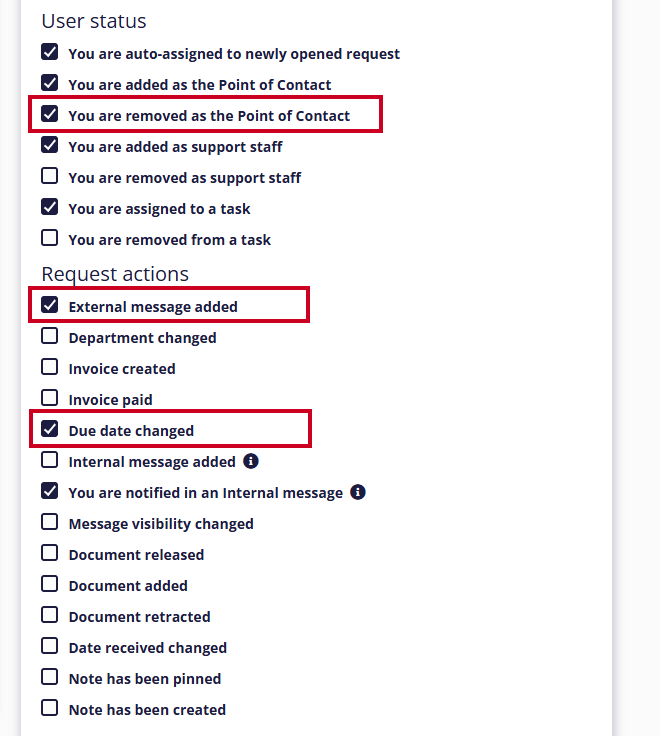Check Note has been pinned
660x736 pixels.
coord(49,677)
